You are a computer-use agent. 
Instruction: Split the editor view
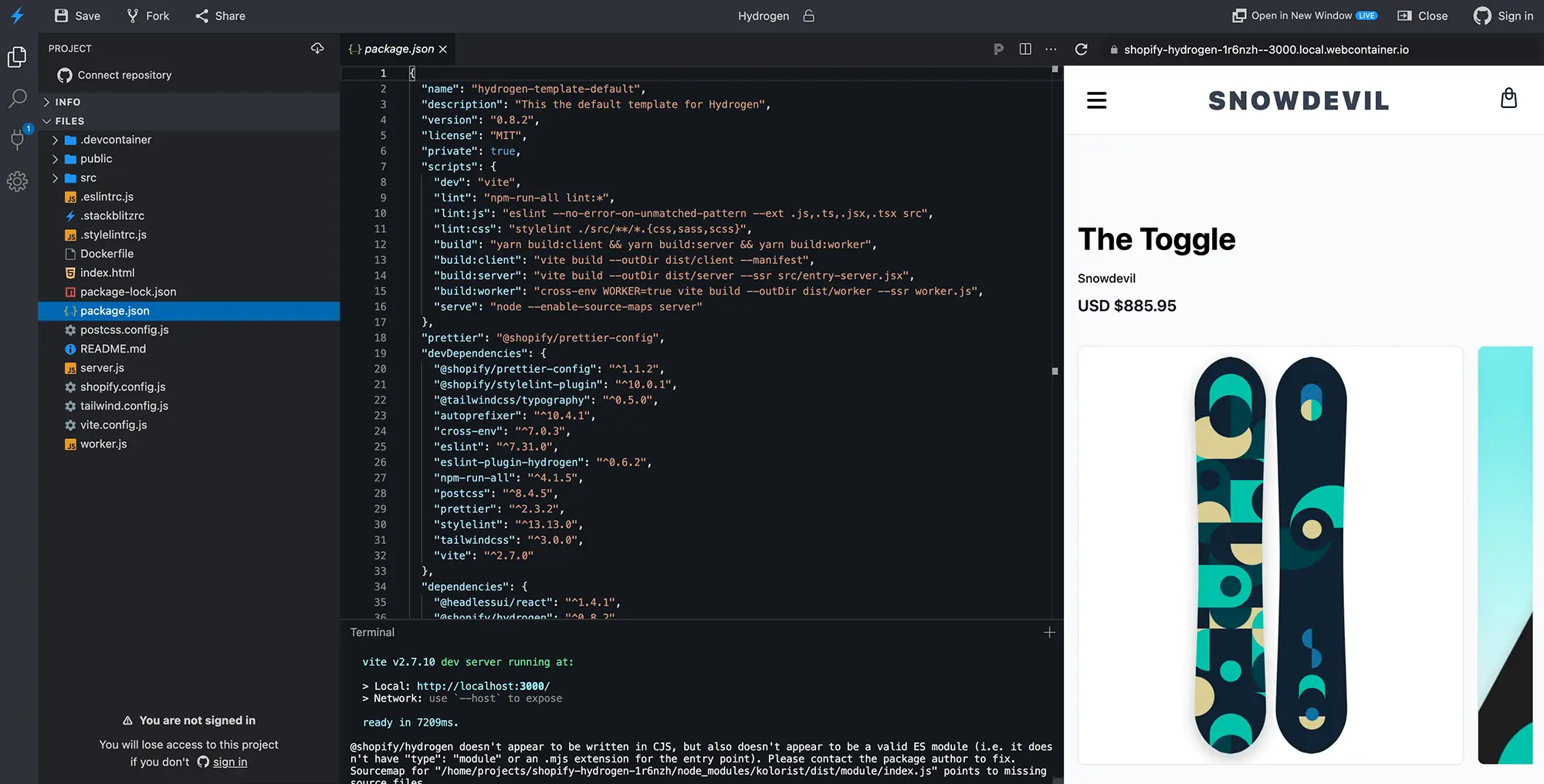click(1025, 49)
